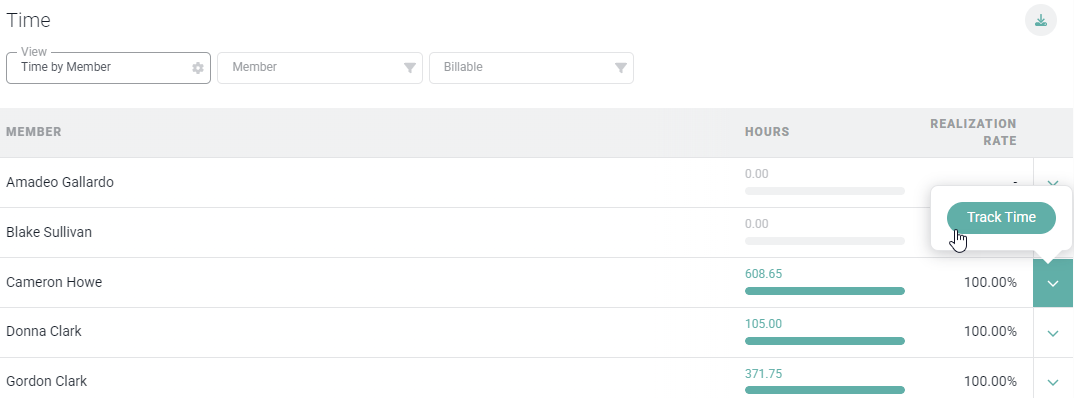The height and width of the screenshot is (398, 1074).
Task: Click Donna Clark's 105.00 hours value
Action: (x=763, y=324)
